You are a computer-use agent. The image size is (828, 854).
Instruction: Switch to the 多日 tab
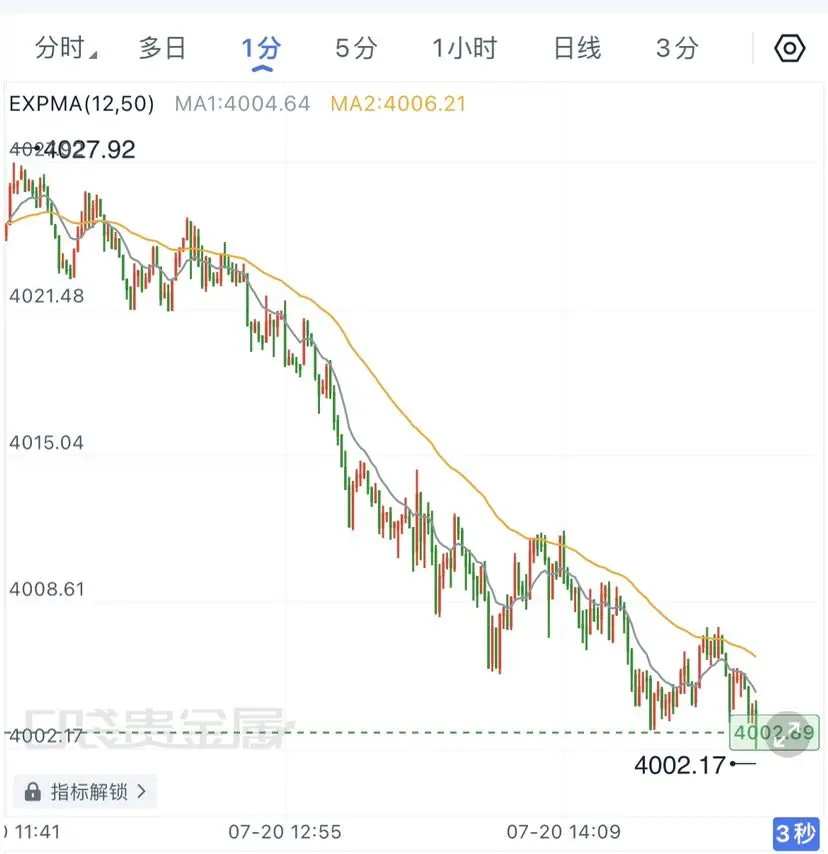tap(162, 48)
